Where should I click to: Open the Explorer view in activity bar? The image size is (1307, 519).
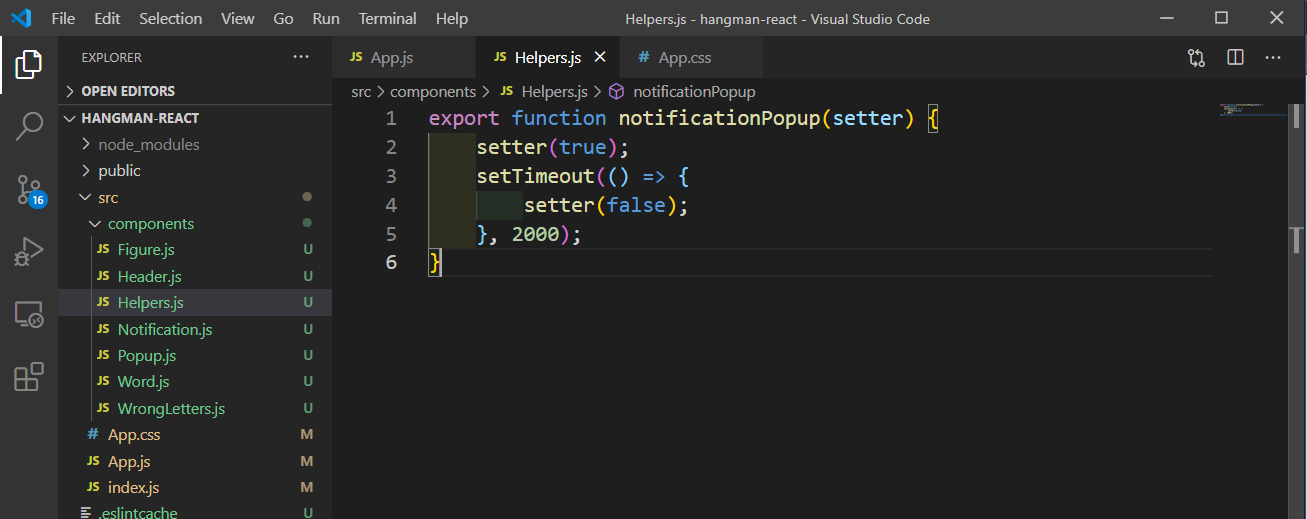pos(29,65)
